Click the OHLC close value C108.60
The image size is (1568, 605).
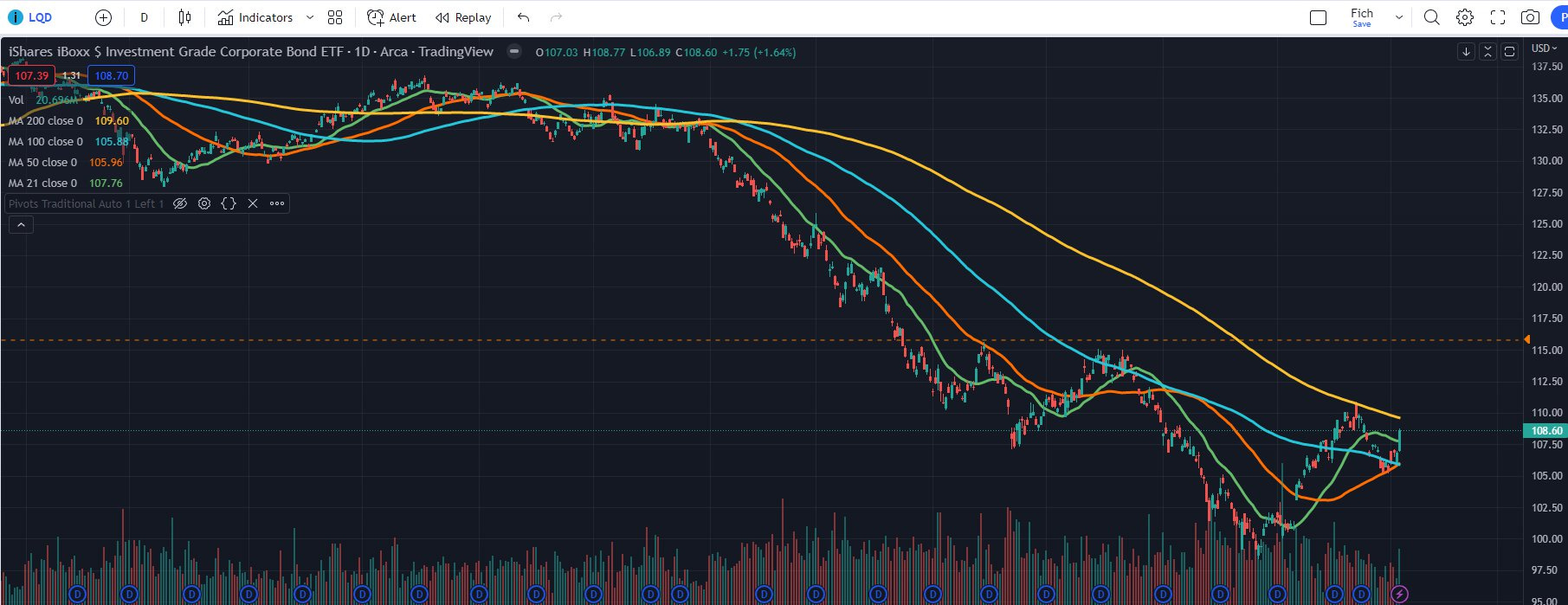696,53
